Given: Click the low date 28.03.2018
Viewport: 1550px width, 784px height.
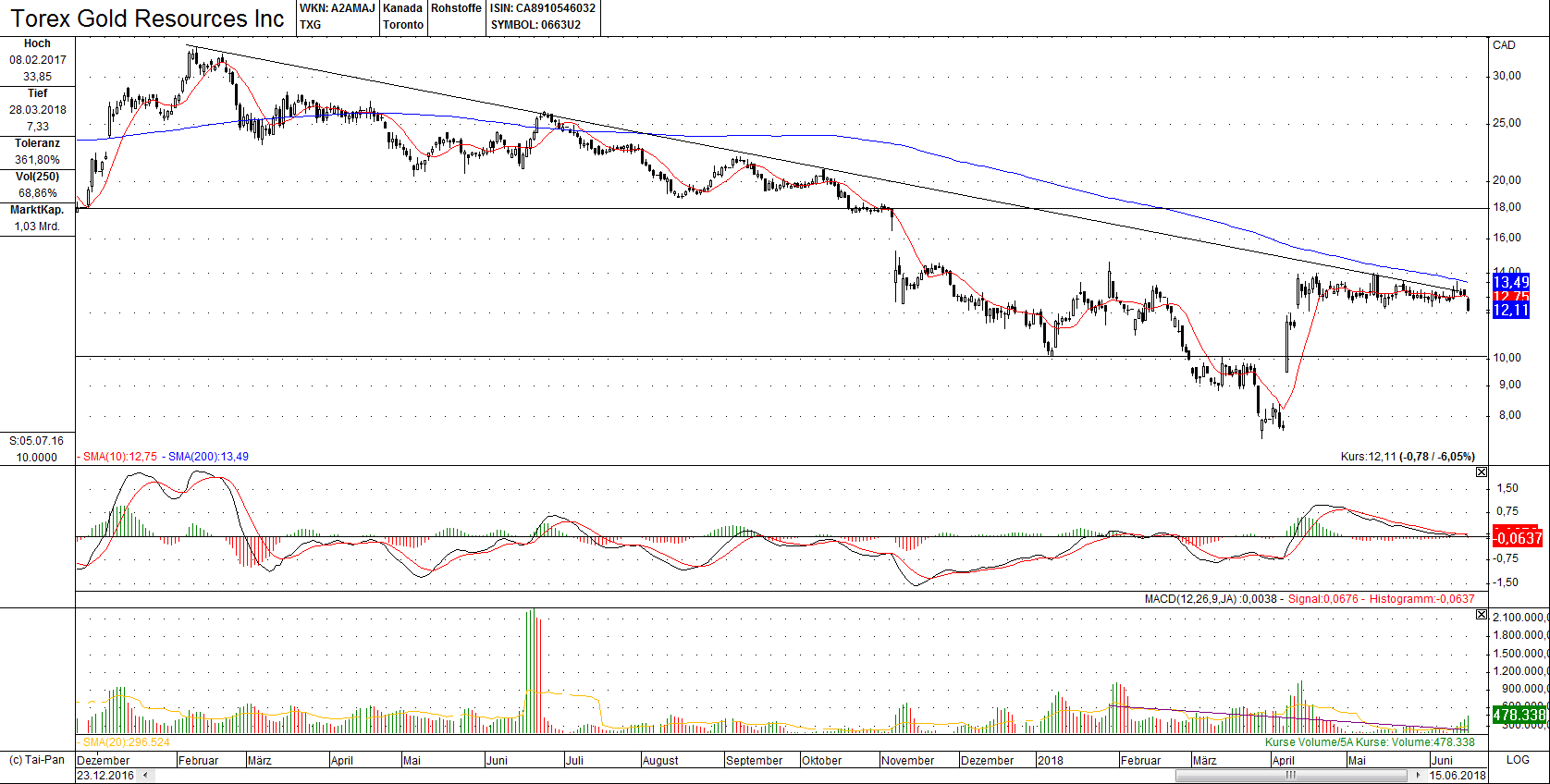Looking at the screenshot, I should point(38,110).
